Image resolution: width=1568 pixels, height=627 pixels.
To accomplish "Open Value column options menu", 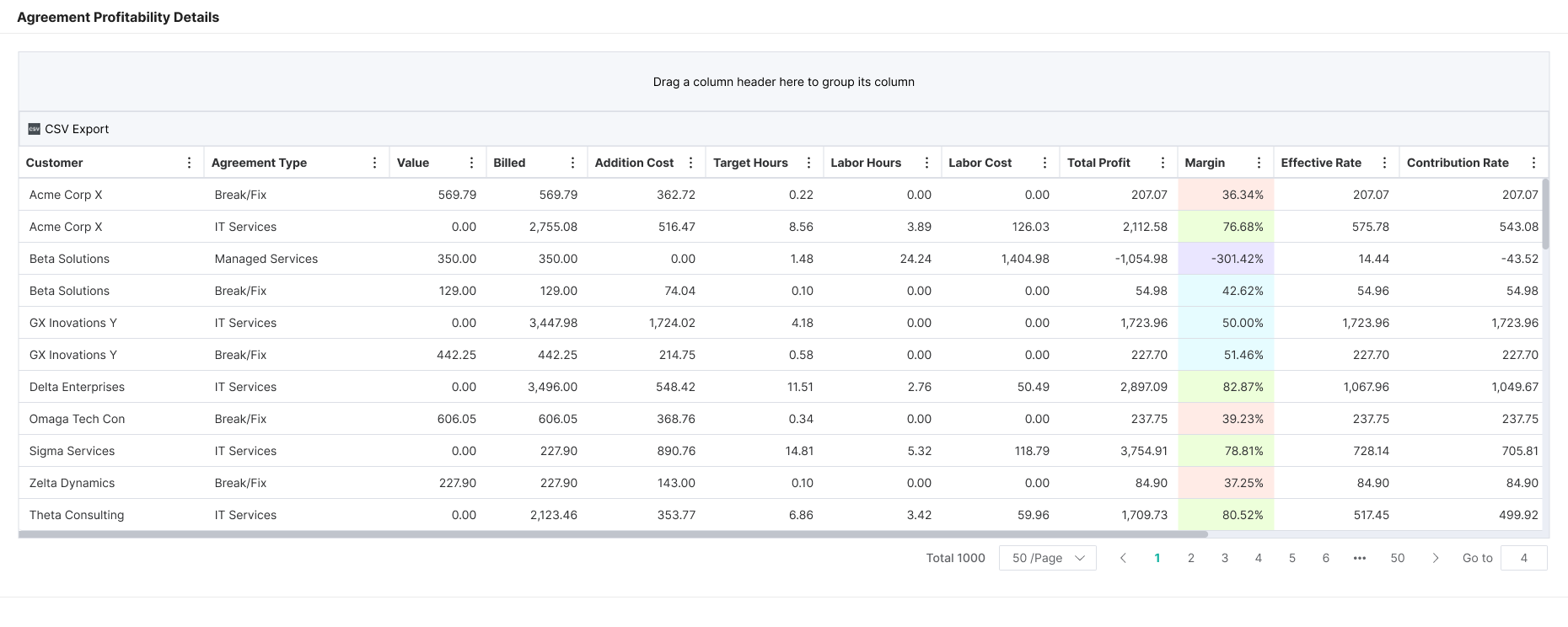I will click(471, 163).
